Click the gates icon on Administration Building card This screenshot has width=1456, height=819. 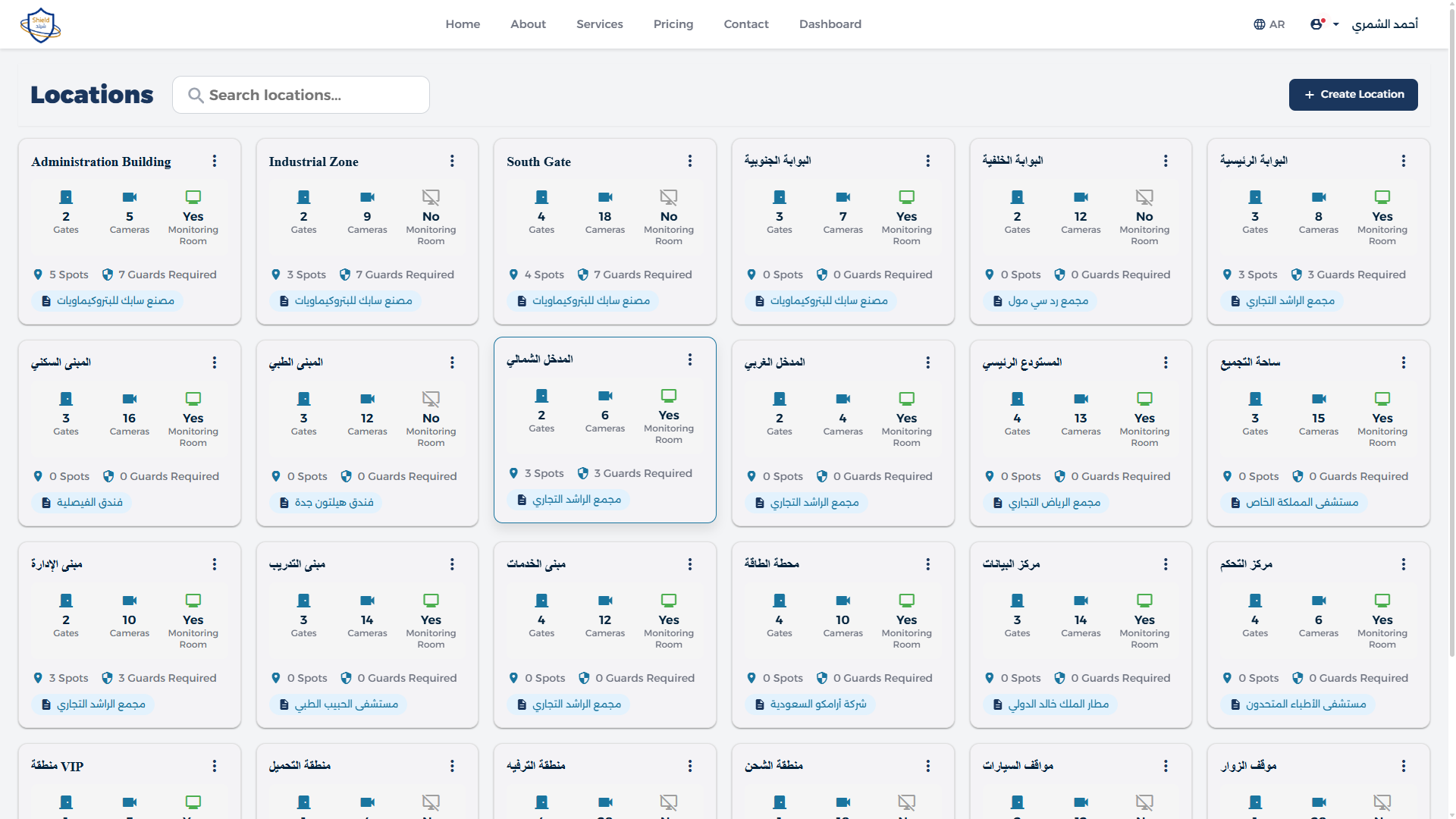(66, 196)
